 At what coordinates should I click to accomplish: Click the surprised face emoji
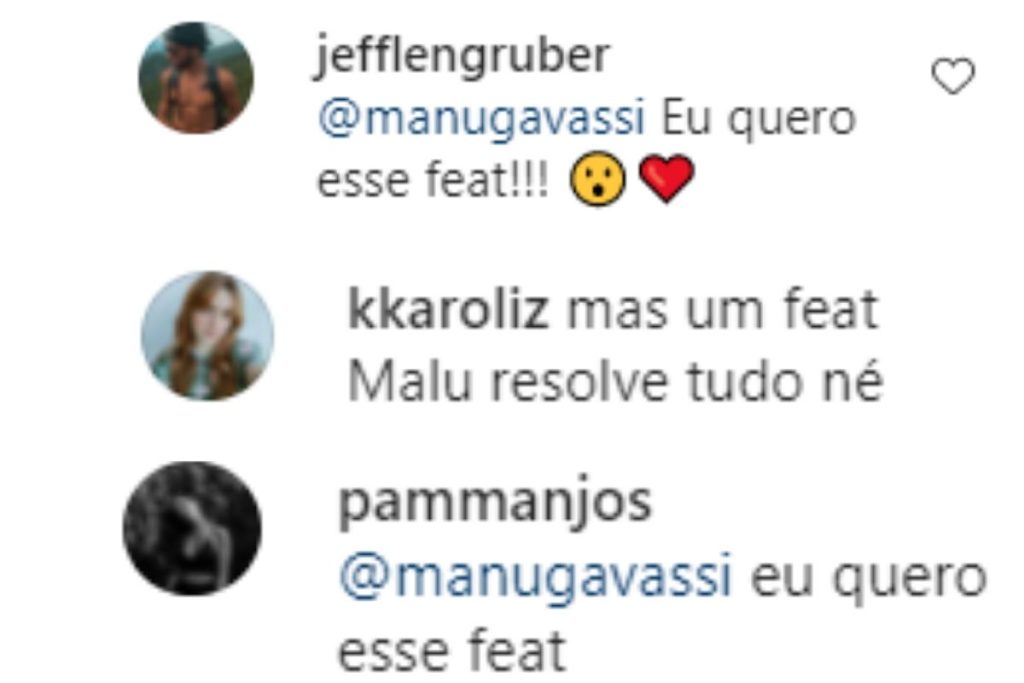pos(598,179)
